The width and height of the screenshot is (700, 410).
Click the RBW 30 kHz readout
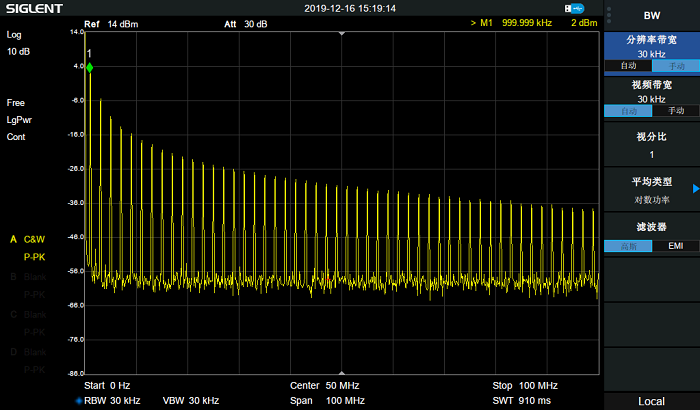(x=112, y=401)
